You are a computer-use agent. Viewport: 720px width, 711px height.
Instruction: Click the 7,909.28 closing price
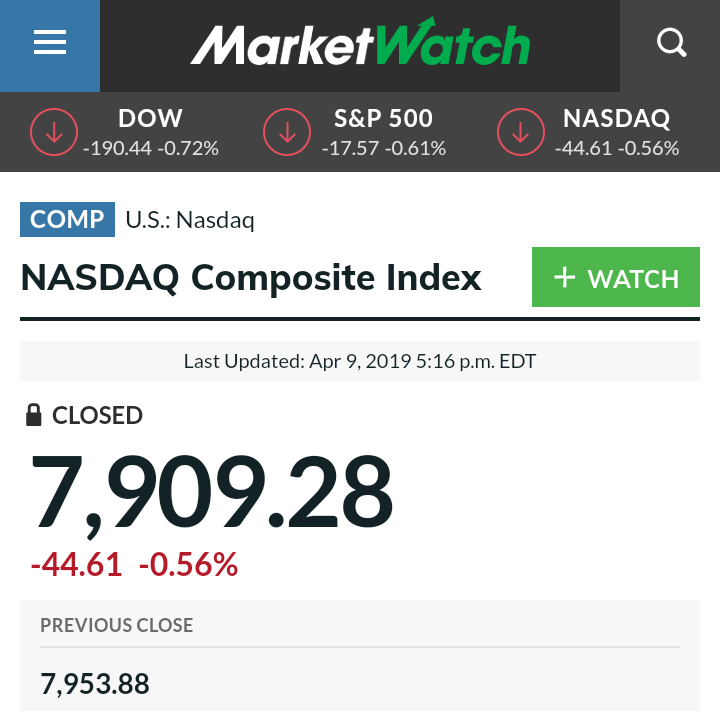211,492
